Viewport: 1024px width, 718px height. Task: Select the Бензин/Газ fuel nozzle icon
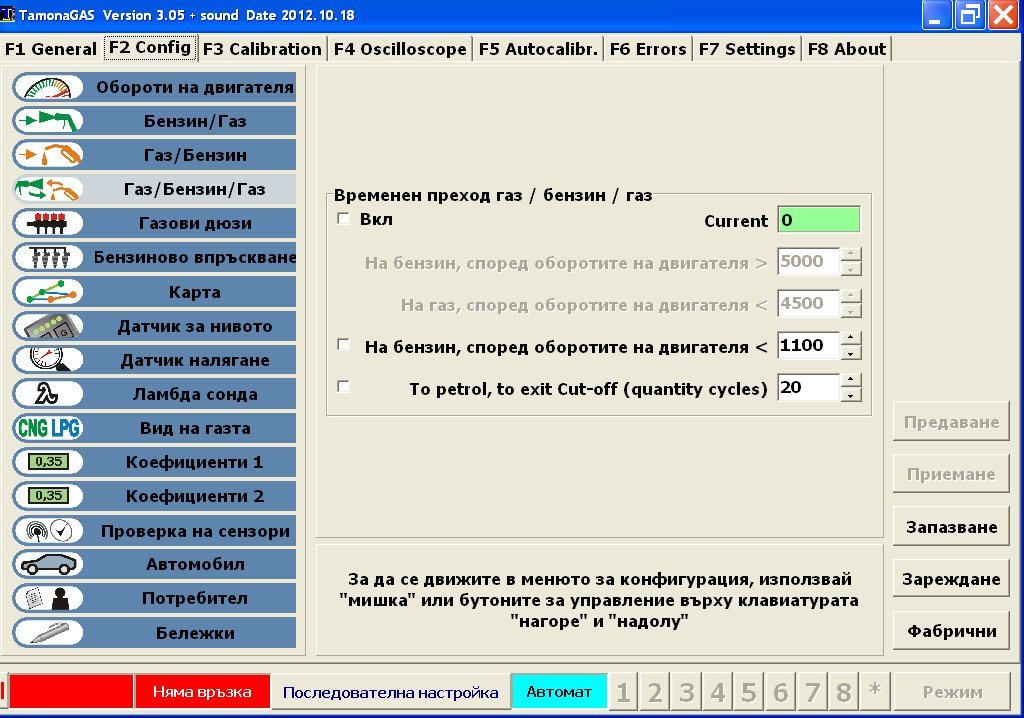click(x=48, y=121)
